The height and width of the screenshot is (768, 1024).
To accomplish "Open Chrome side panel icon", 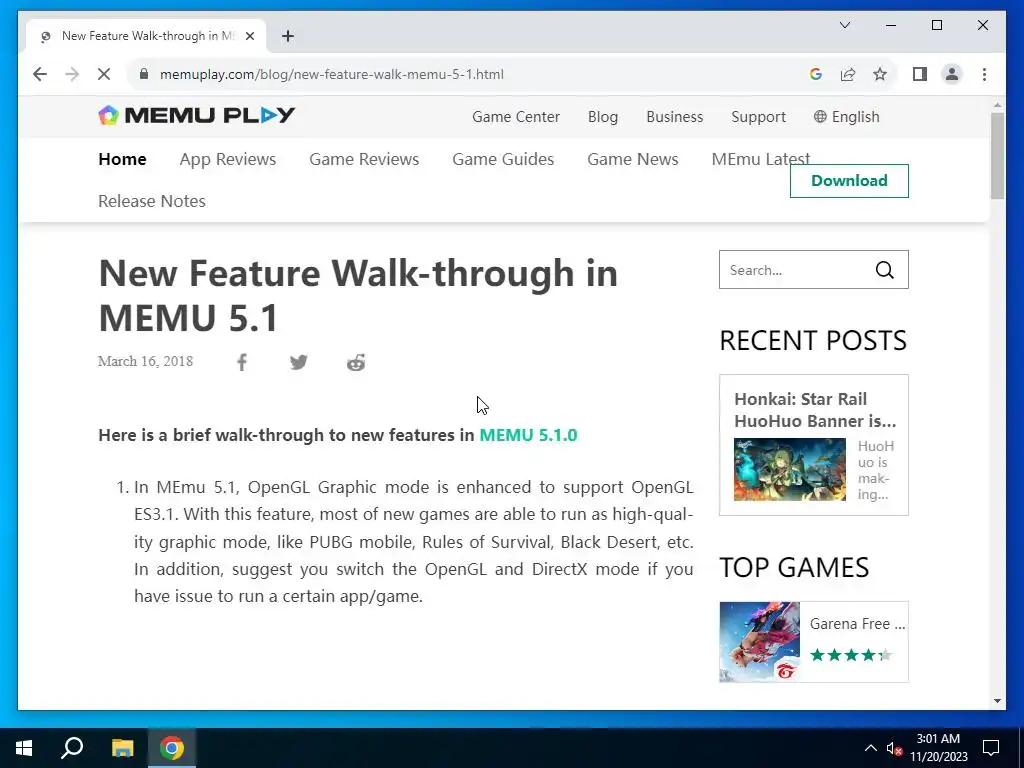I will tap(920, 74).
